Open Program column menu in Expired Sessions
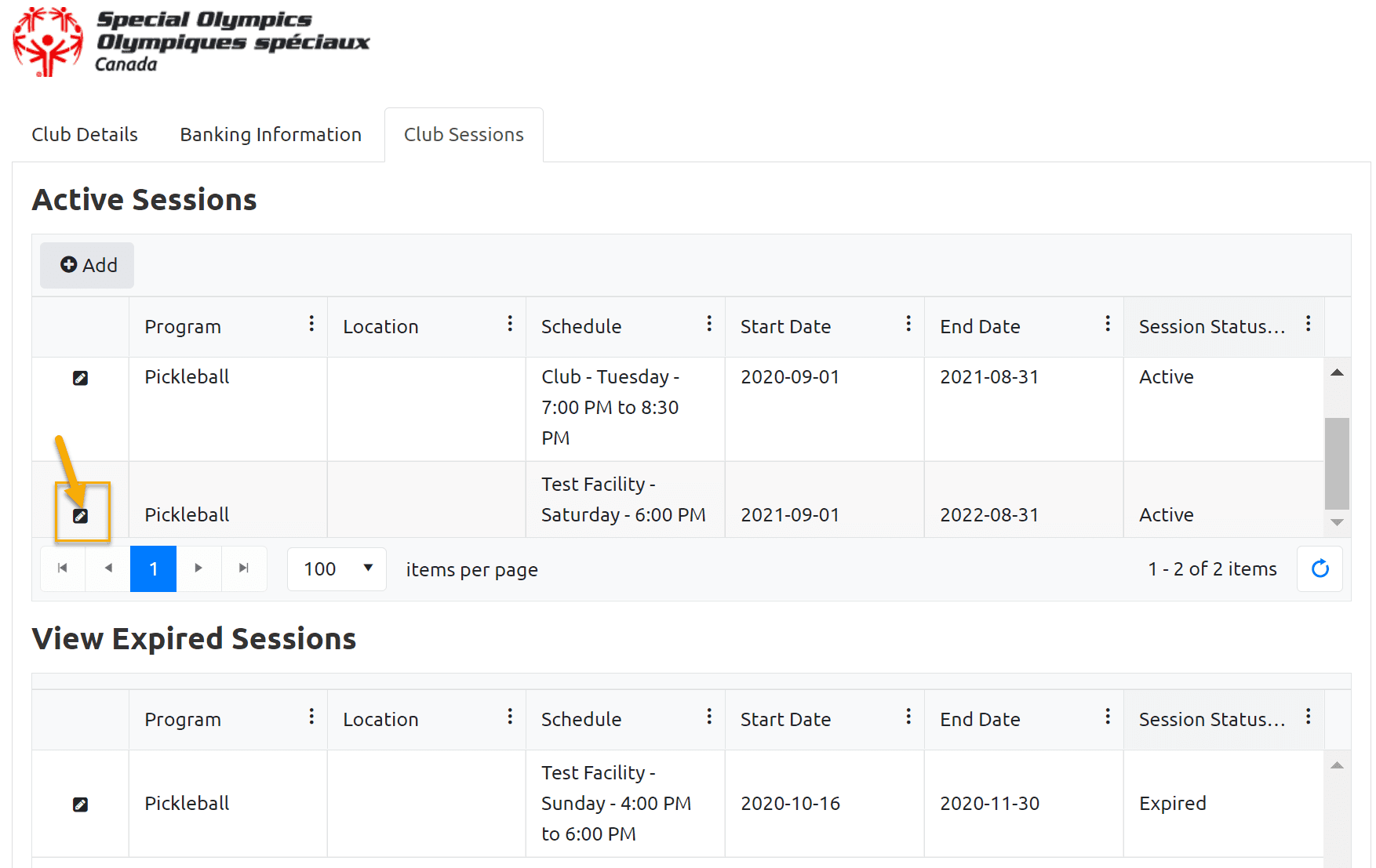 click(x=311, y=717)
